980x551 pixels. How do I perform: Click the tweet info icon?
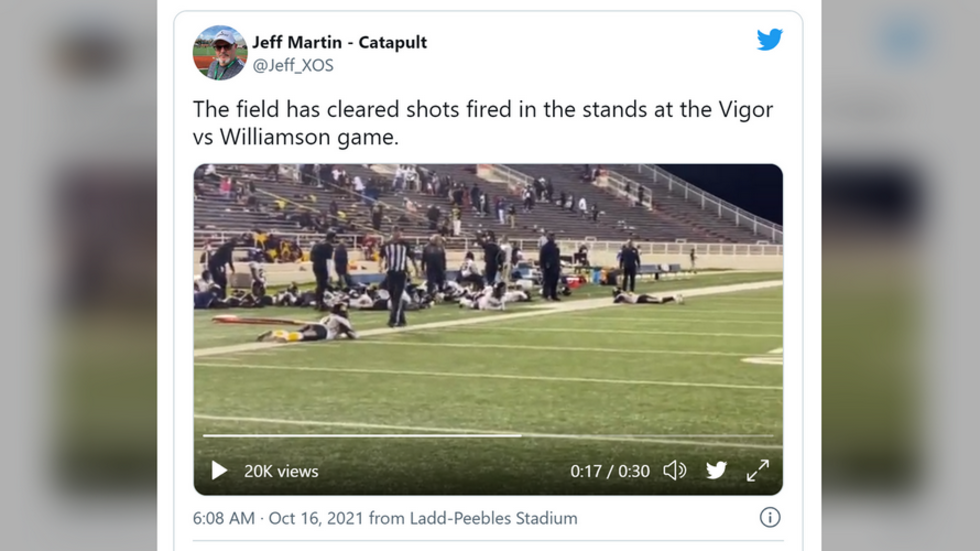point(769,517)
